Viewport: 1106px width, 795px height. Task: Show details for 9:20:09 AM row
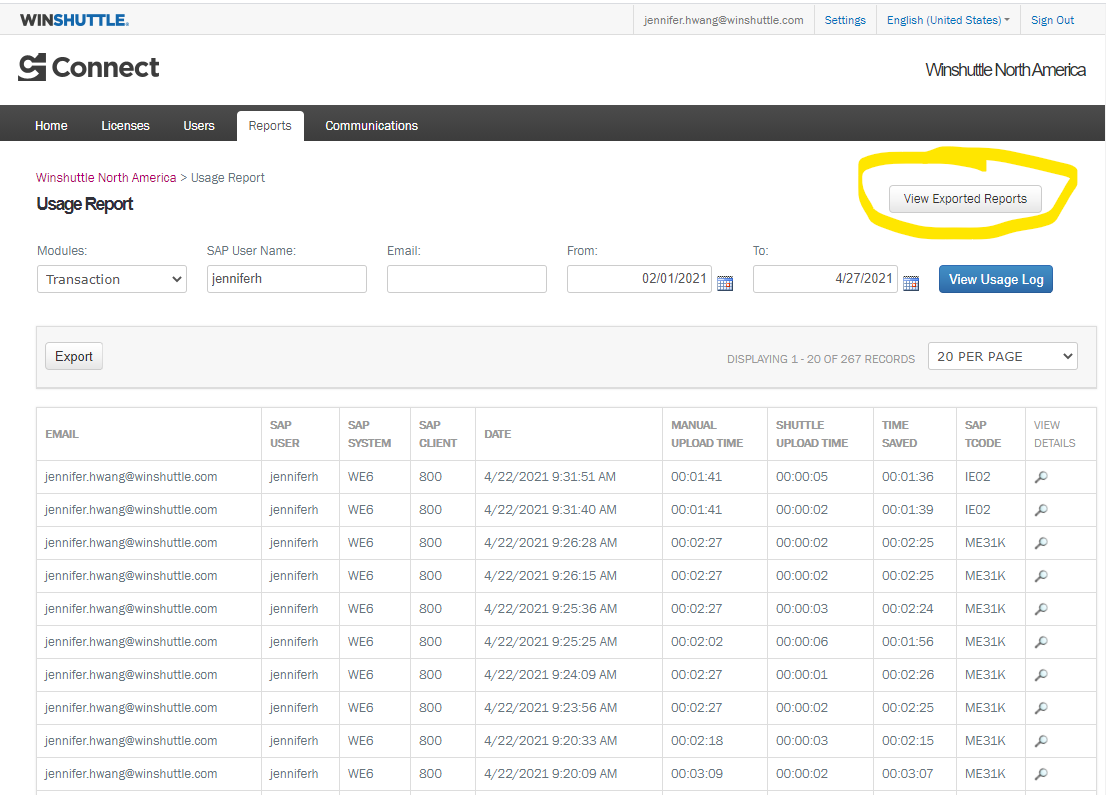coord(1041,774)
